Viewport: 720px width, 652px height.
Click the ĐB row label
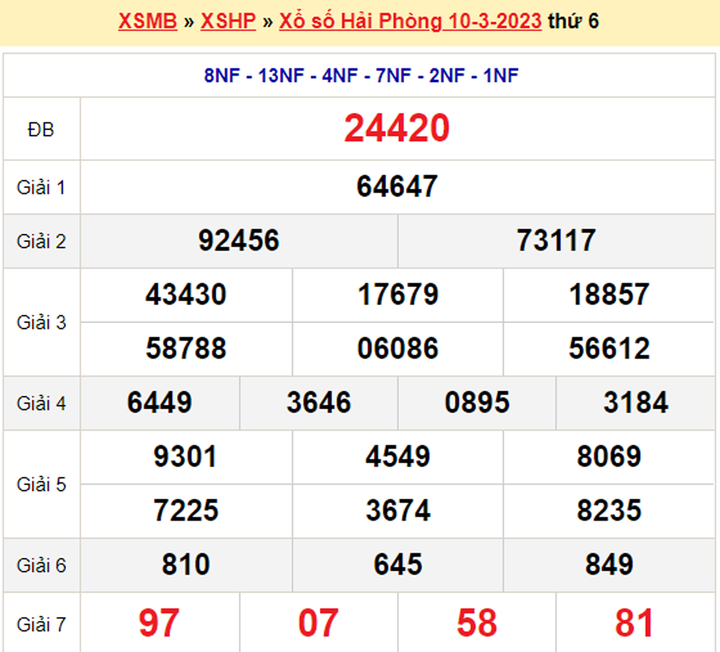(42, 129)
